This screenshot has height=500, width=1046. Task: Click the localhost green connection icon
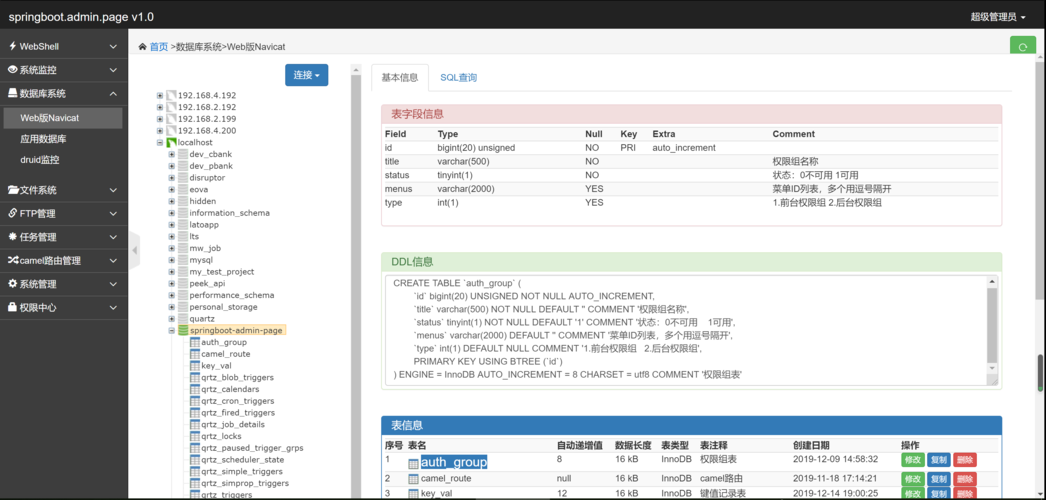point(171,143)
